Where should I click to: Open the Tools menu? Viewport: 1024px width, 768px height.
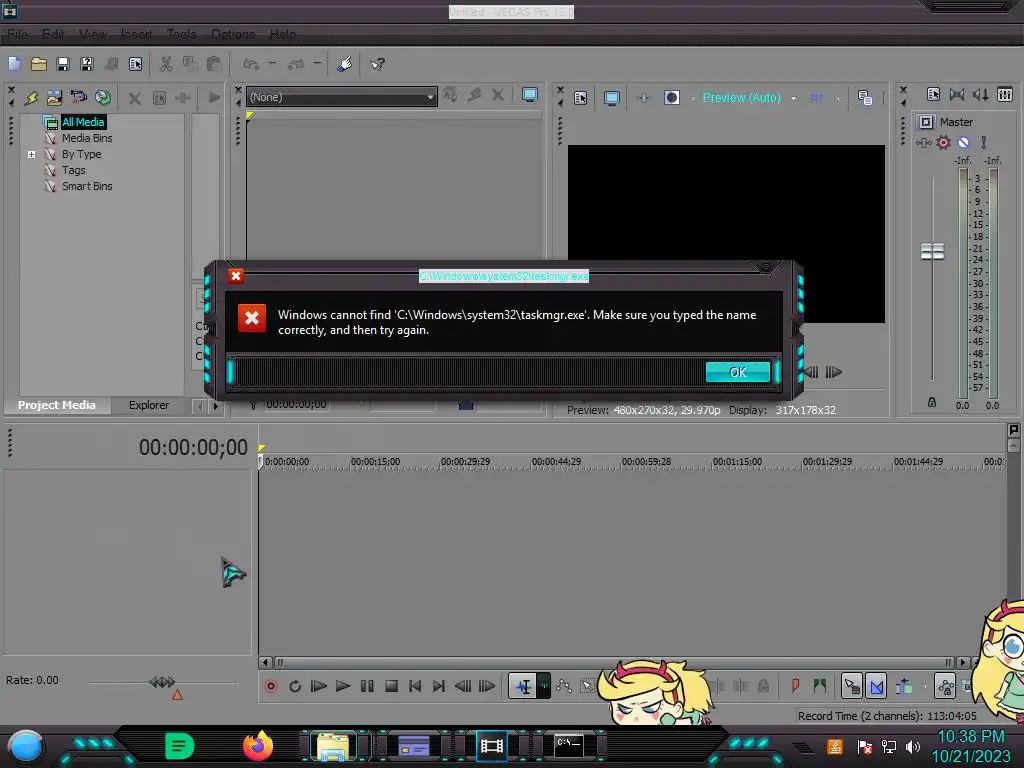pos(182,34)
